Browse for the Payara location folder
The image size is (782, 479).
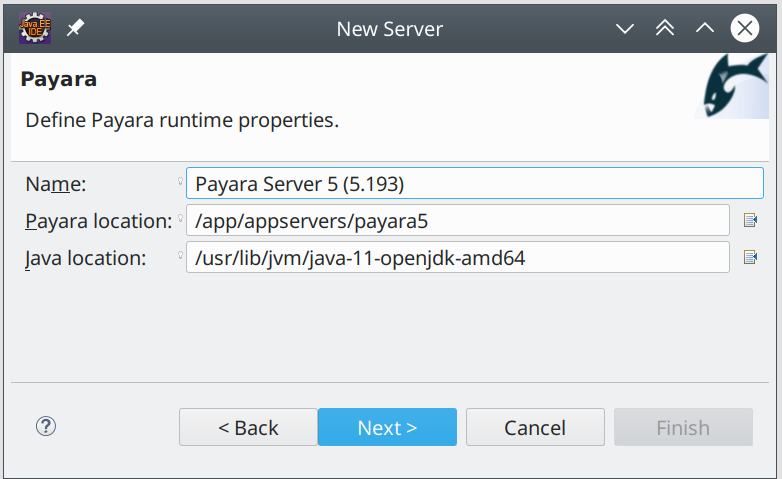(x=751, y=220)
